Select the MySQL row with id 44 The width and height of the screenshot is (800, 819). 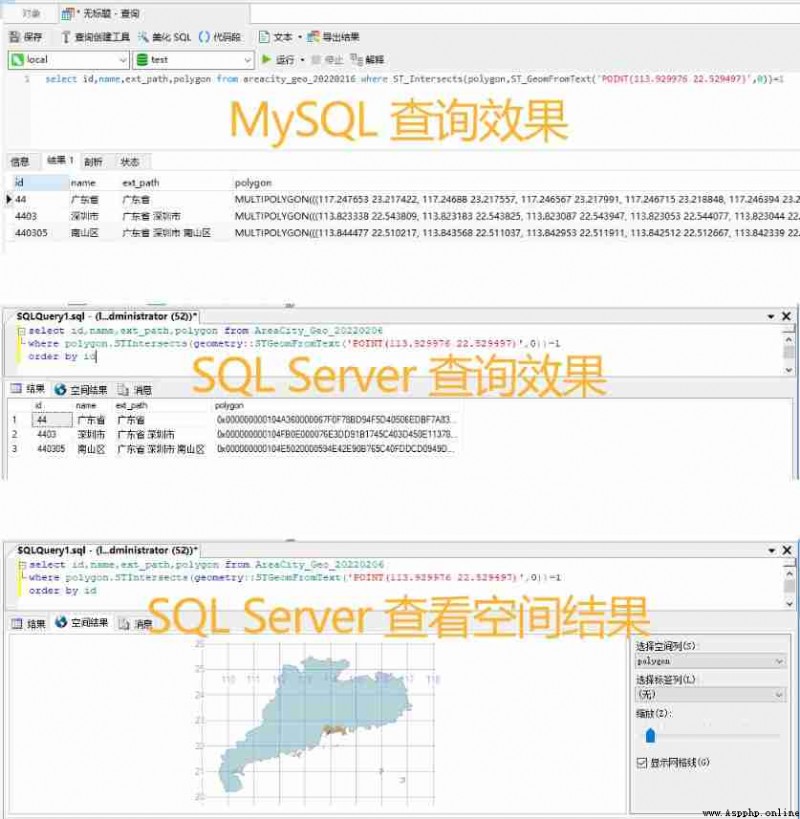pyautogui.click(x=402, y=200)
